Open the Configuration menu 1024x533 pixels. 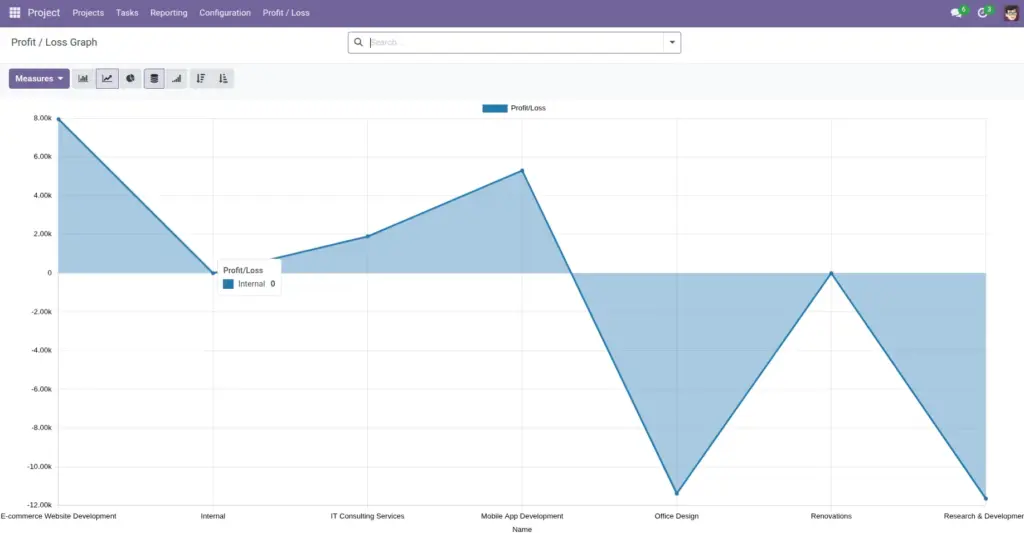(x=225, y=12)
